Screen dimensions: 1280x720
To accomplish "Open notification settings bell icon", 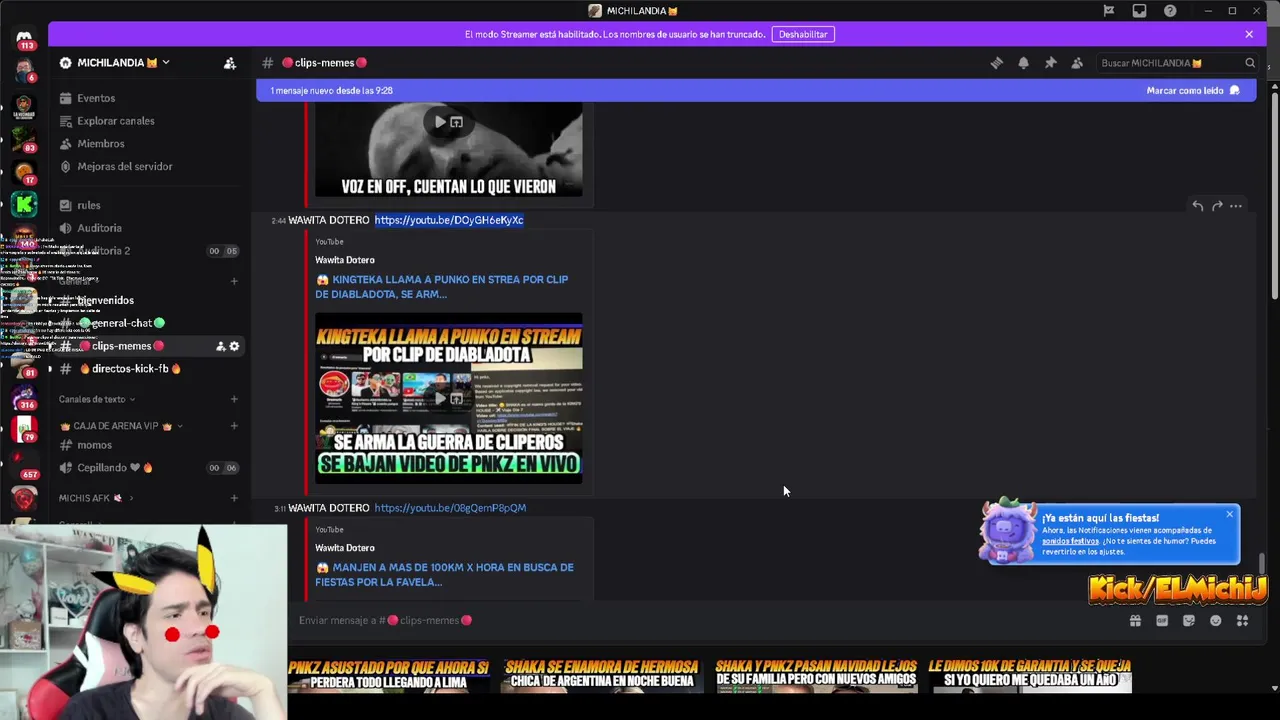I will (1023, 63).
